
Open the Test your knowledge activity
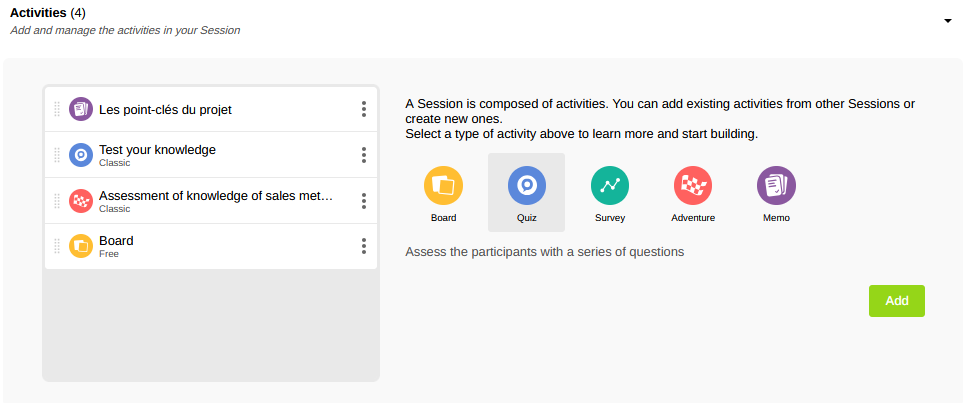[x=157, y=150]
